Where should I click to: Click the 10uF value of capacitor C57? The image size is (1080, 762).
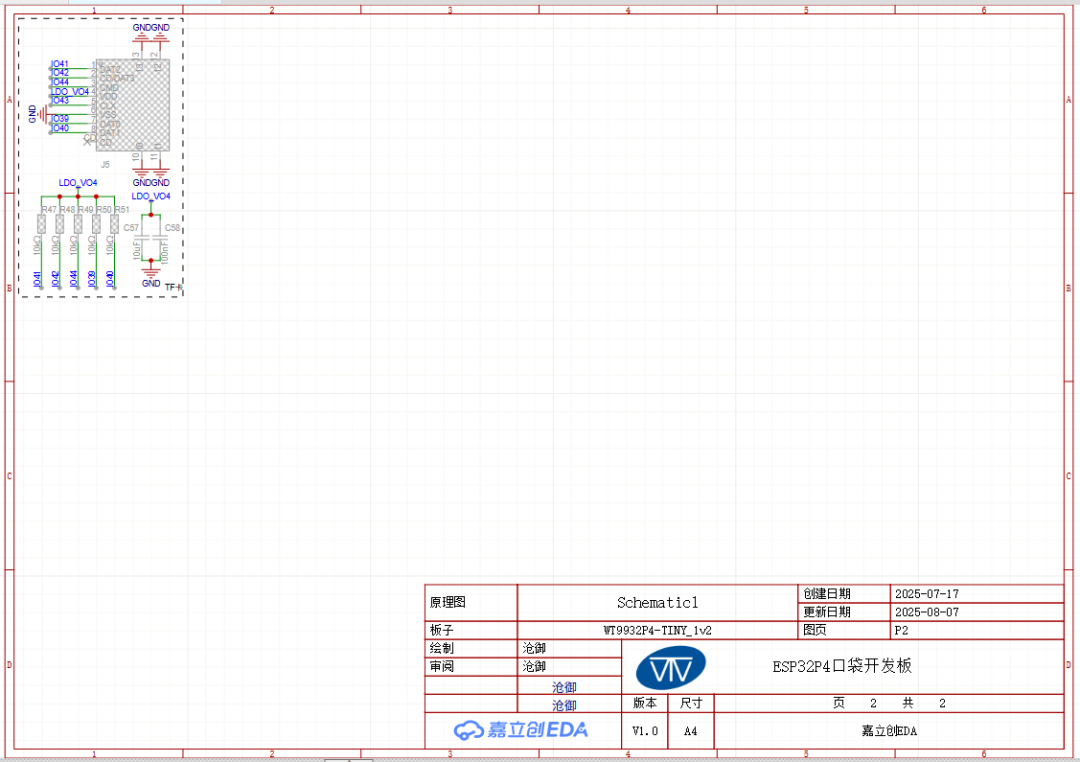(x=137, y=249)
